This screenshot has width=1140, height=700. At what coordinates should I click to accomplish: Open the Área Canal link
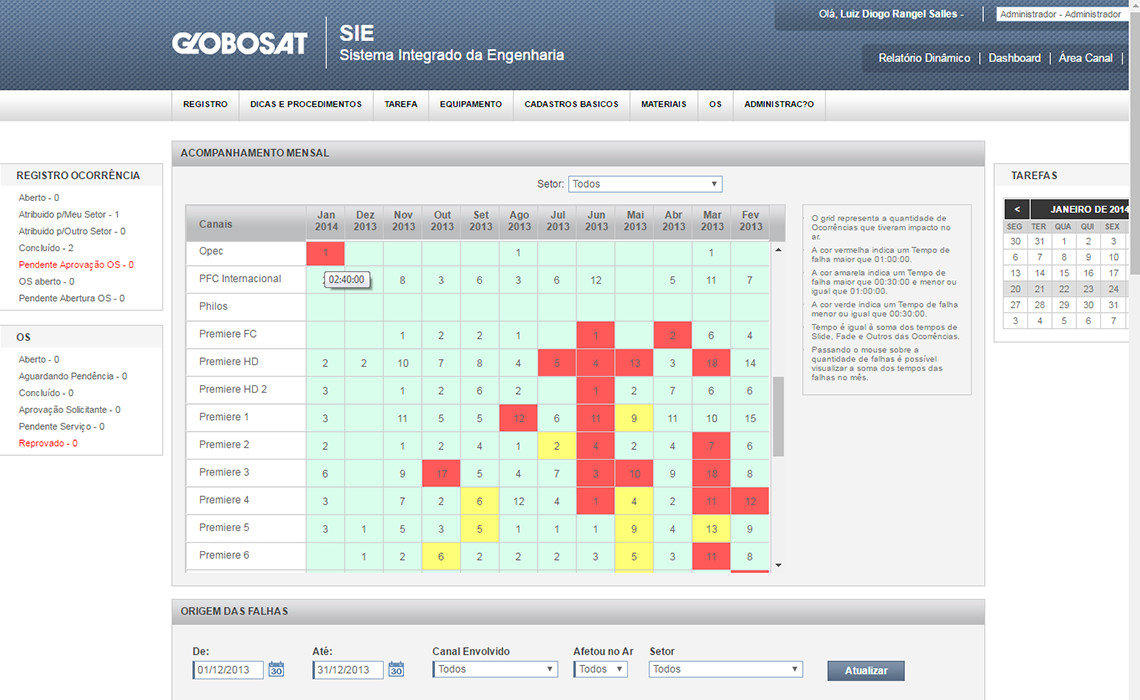pos(1085,58)
